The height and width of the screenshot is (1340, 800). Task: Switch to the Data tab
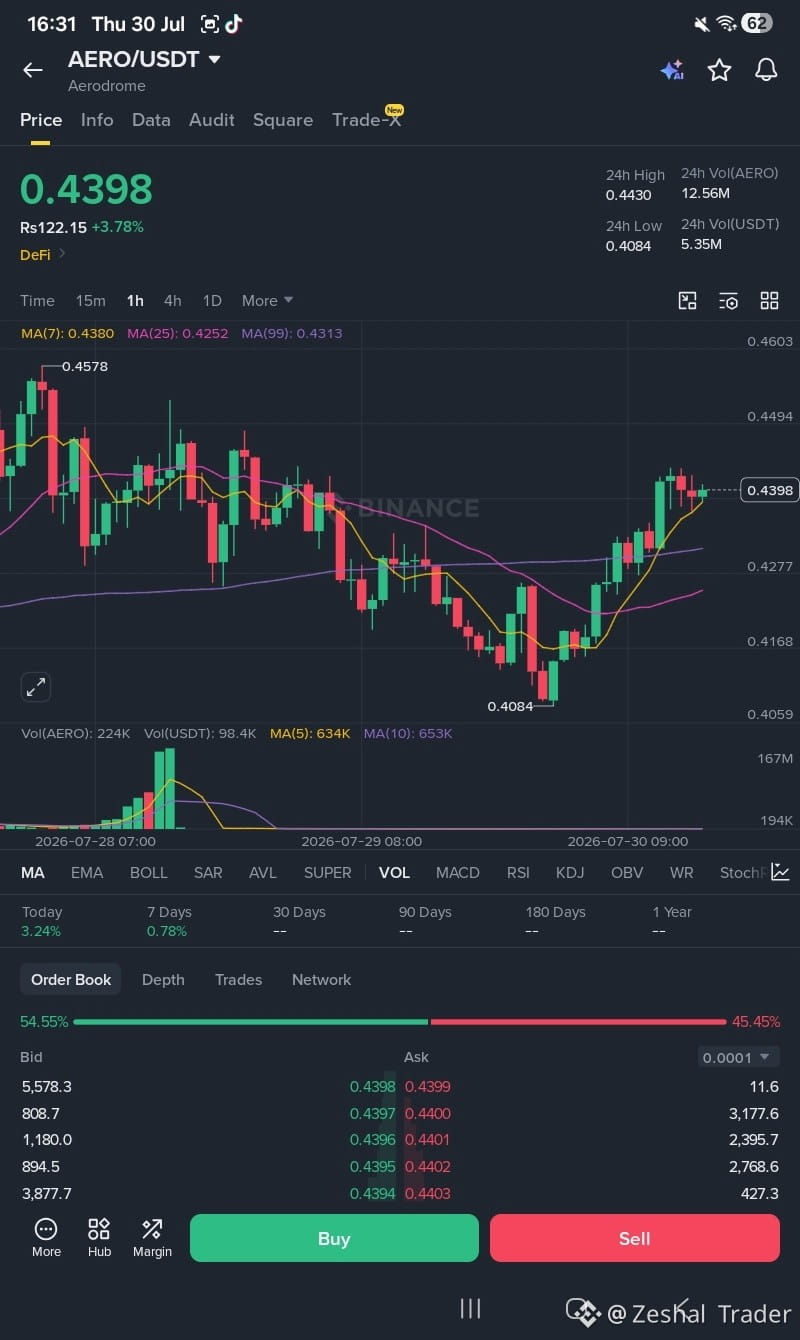151,120
